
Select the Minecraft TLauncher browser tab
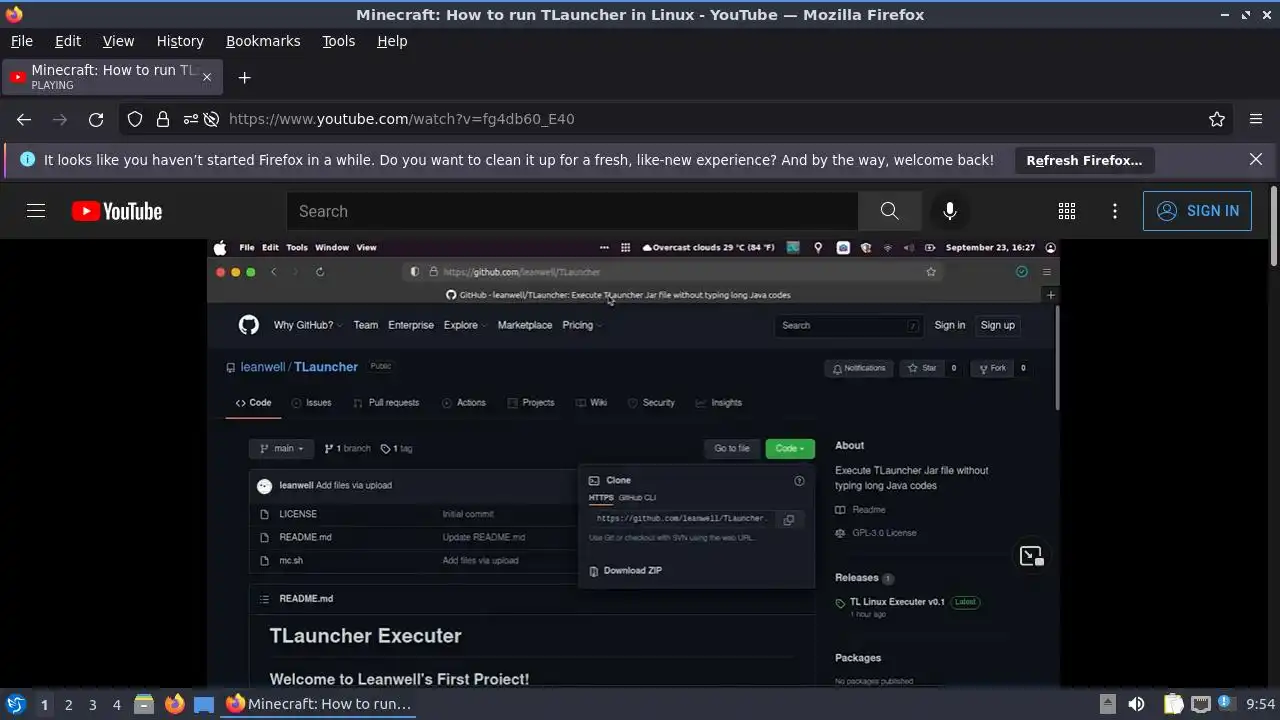113,77
